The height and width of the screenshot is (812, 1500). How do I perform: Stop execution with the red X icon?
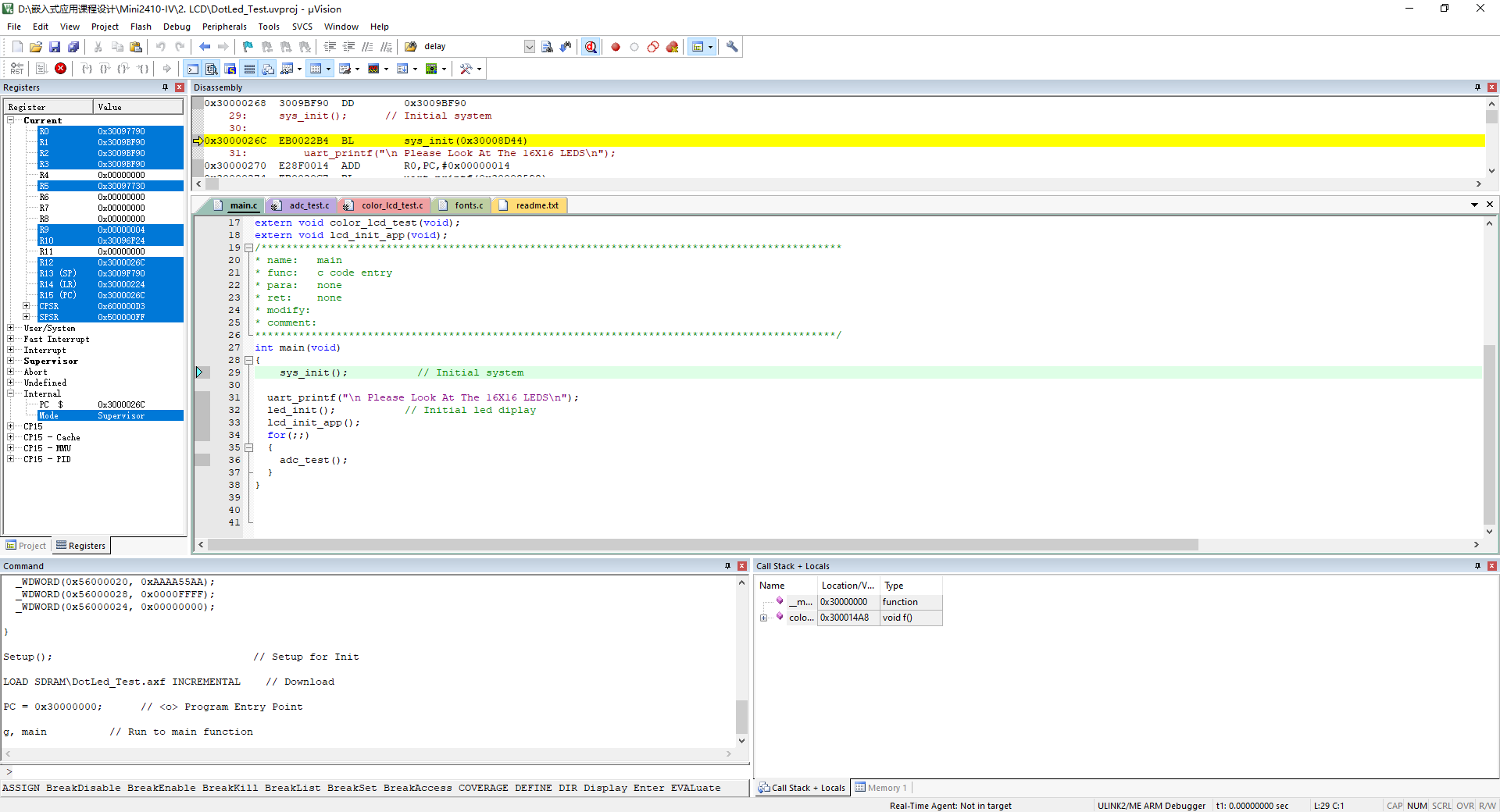60,69
